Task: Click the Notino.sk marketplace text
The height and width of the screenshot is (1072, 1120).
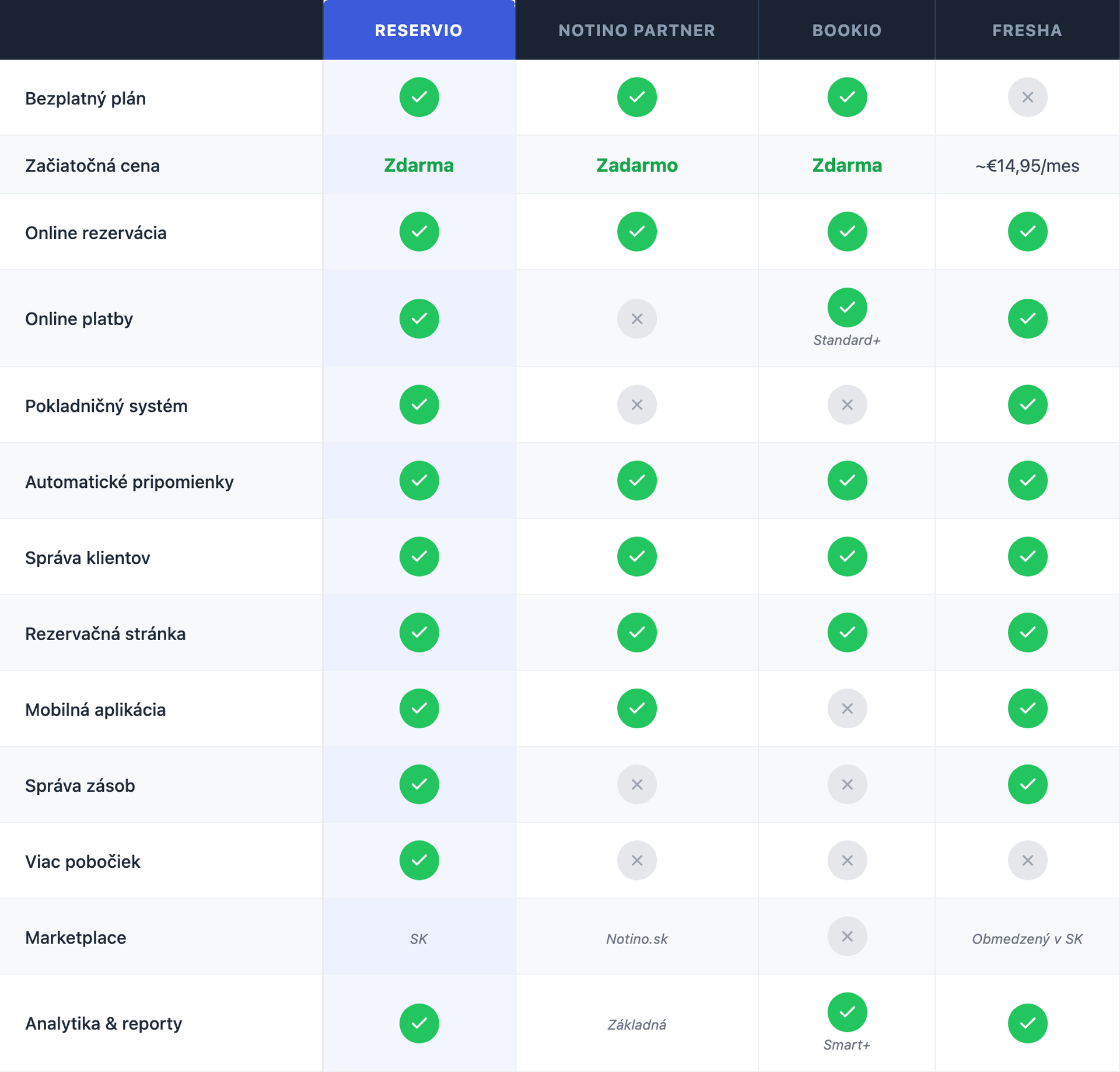Action: (x=636, y=939)
